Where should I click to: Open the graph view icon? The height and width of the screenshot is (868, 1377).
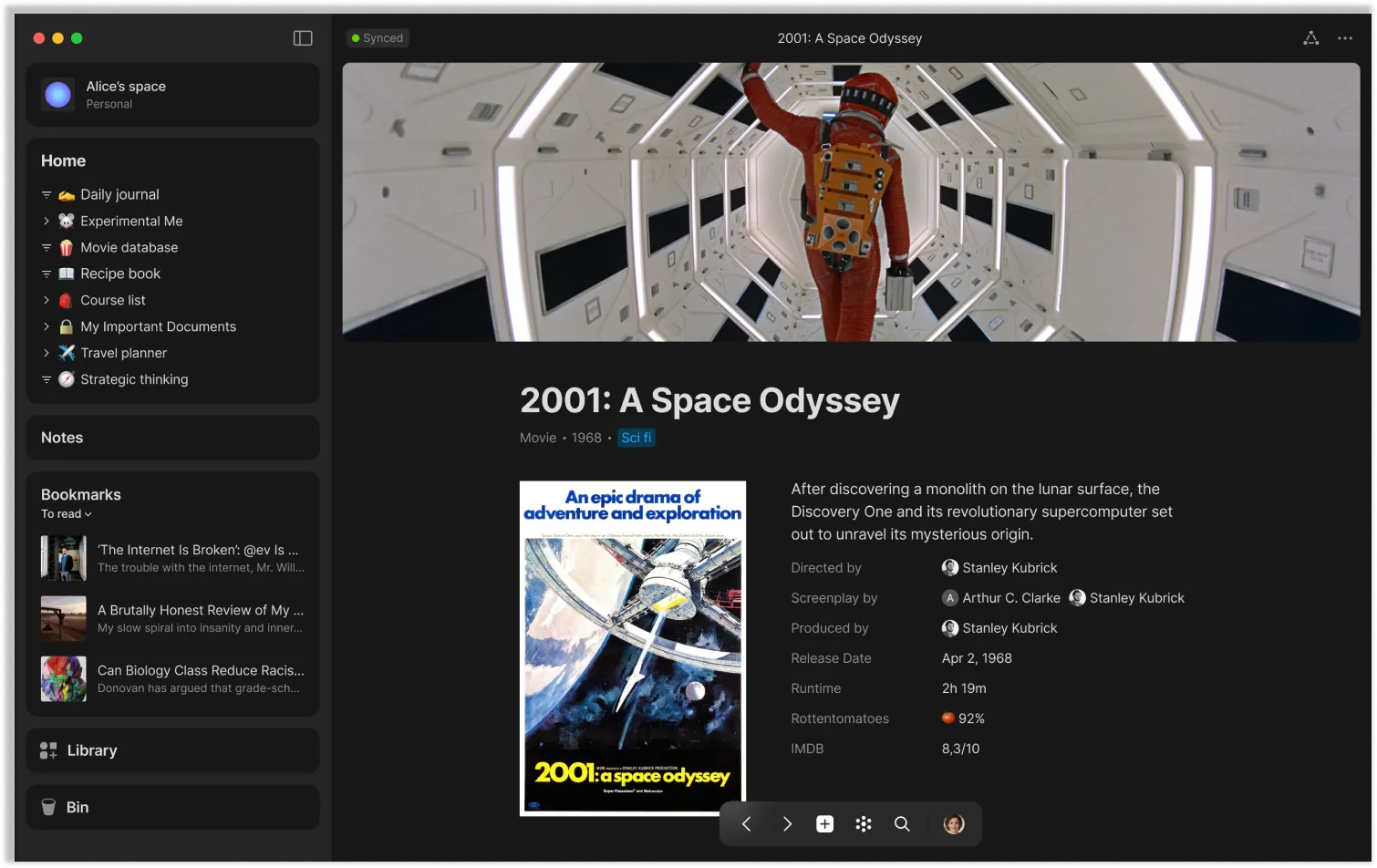click(x=1310, y=38)
